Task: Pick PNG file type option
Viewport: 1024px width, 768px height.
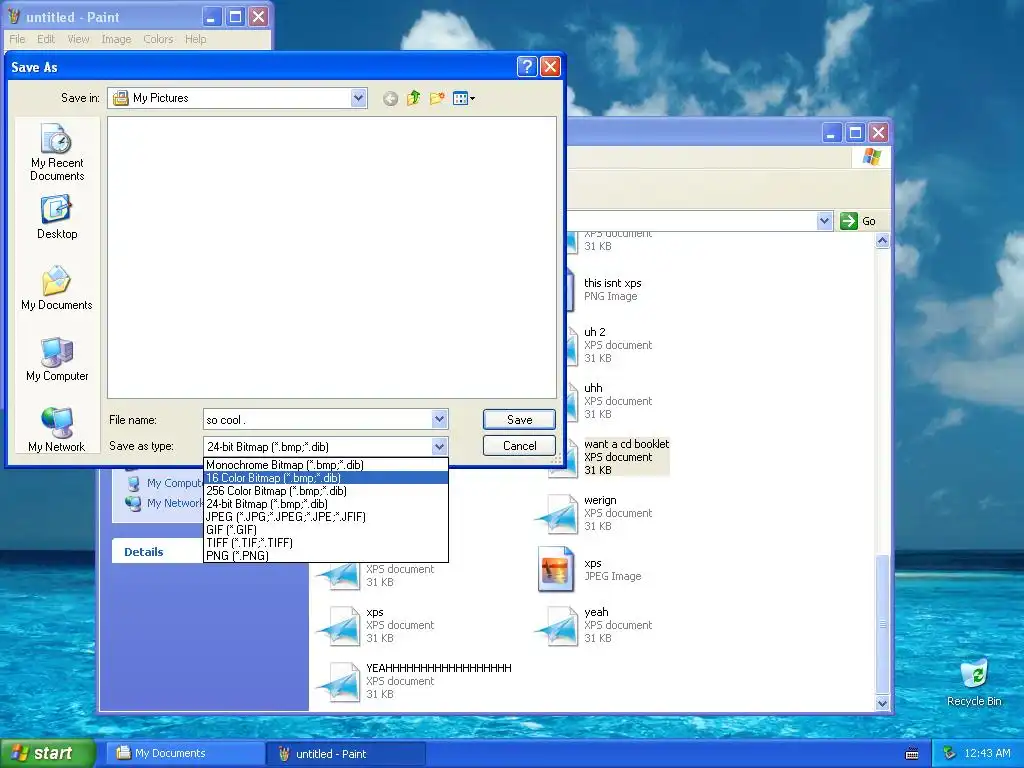Action: pyautogui.click(x=326, y=556)
